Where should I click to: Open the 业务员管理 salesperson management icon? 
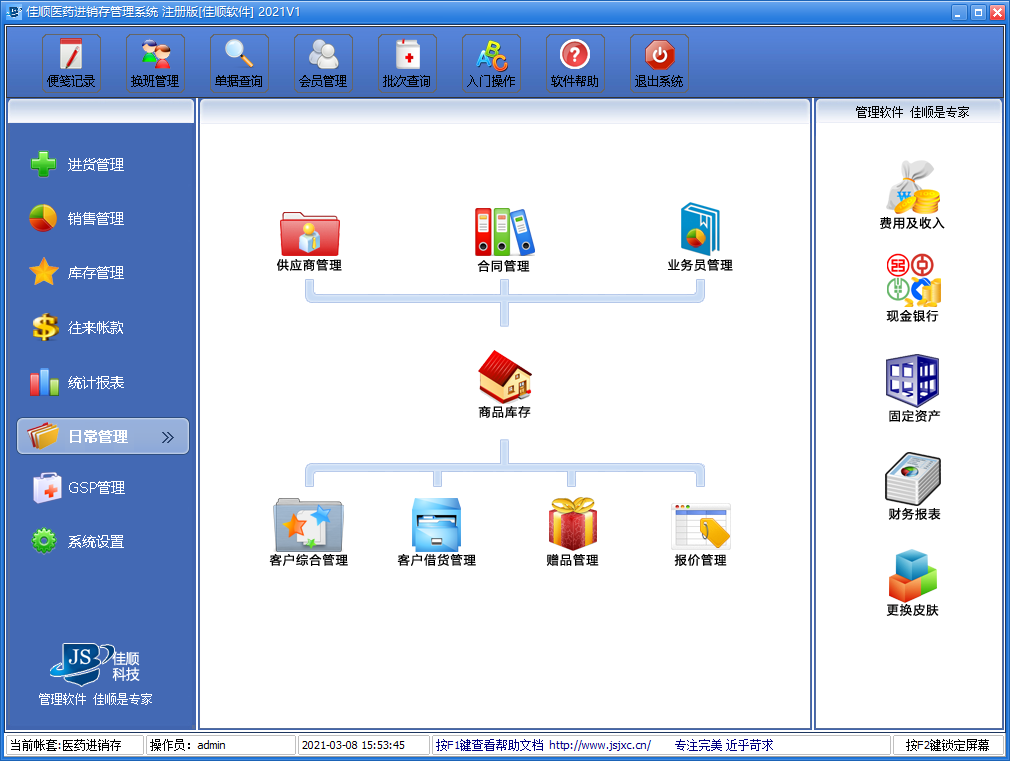[700, 230]
